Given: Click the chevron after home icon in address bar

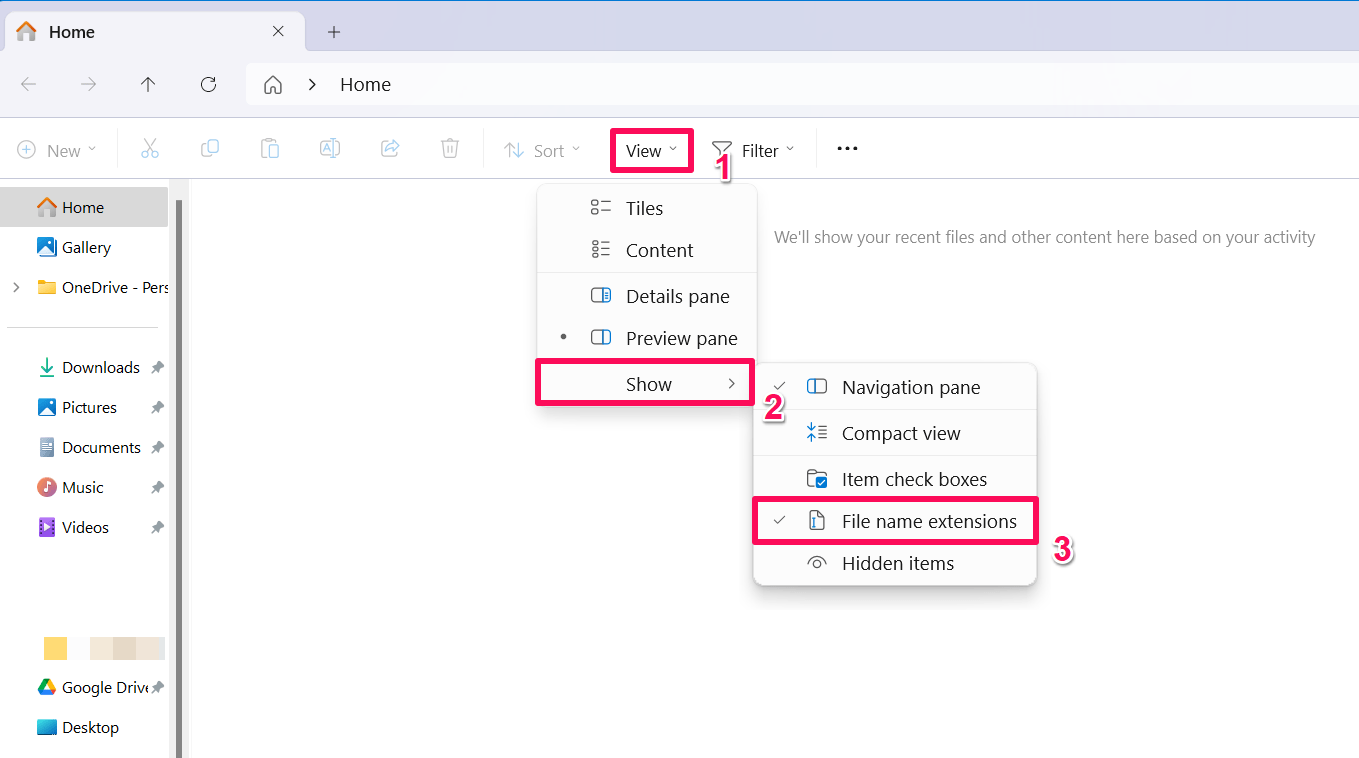Looking at the screenshot, I should (x=312, y=85).
